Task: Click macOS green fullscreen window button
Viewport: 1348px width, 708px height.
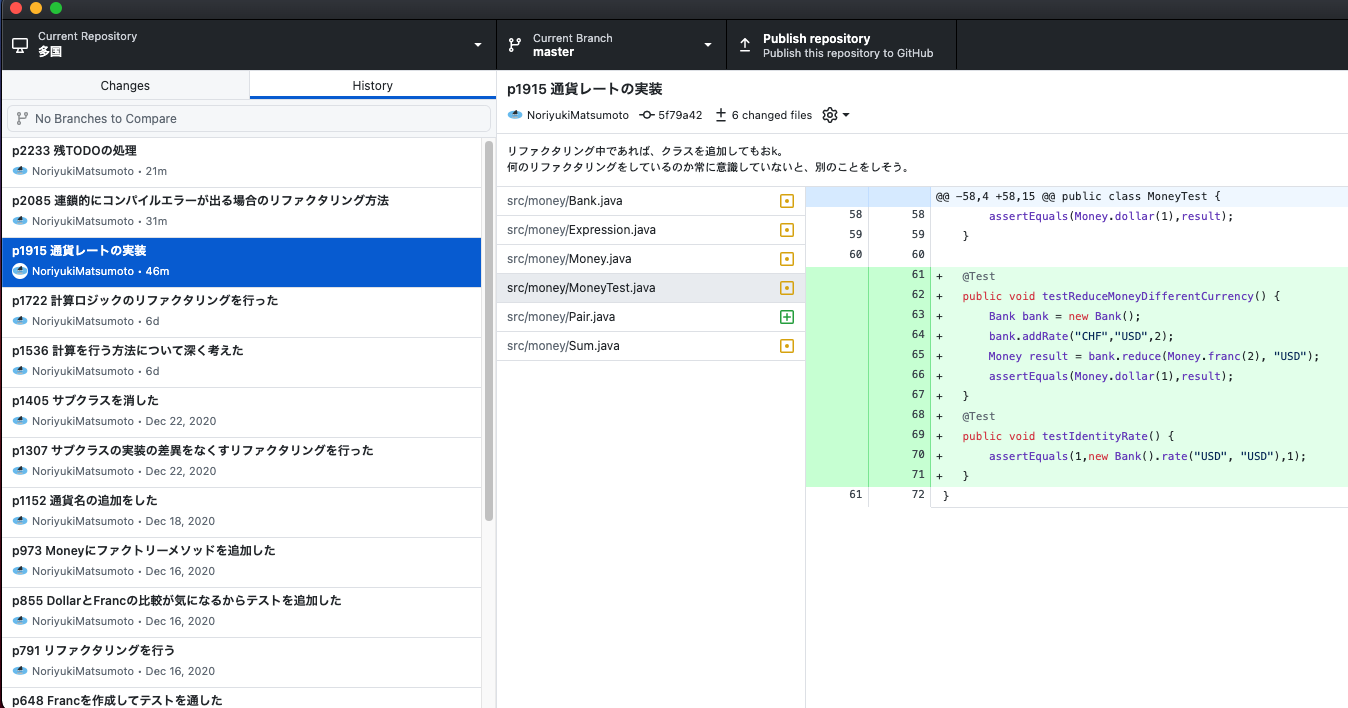Action: [56, 8]
